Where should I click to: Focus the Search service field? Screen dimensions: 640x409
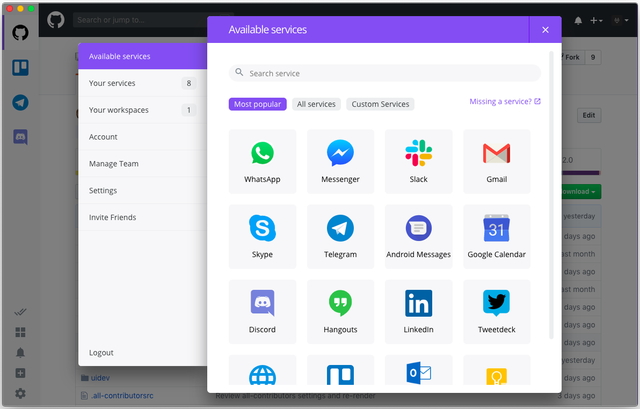[385, 73]
